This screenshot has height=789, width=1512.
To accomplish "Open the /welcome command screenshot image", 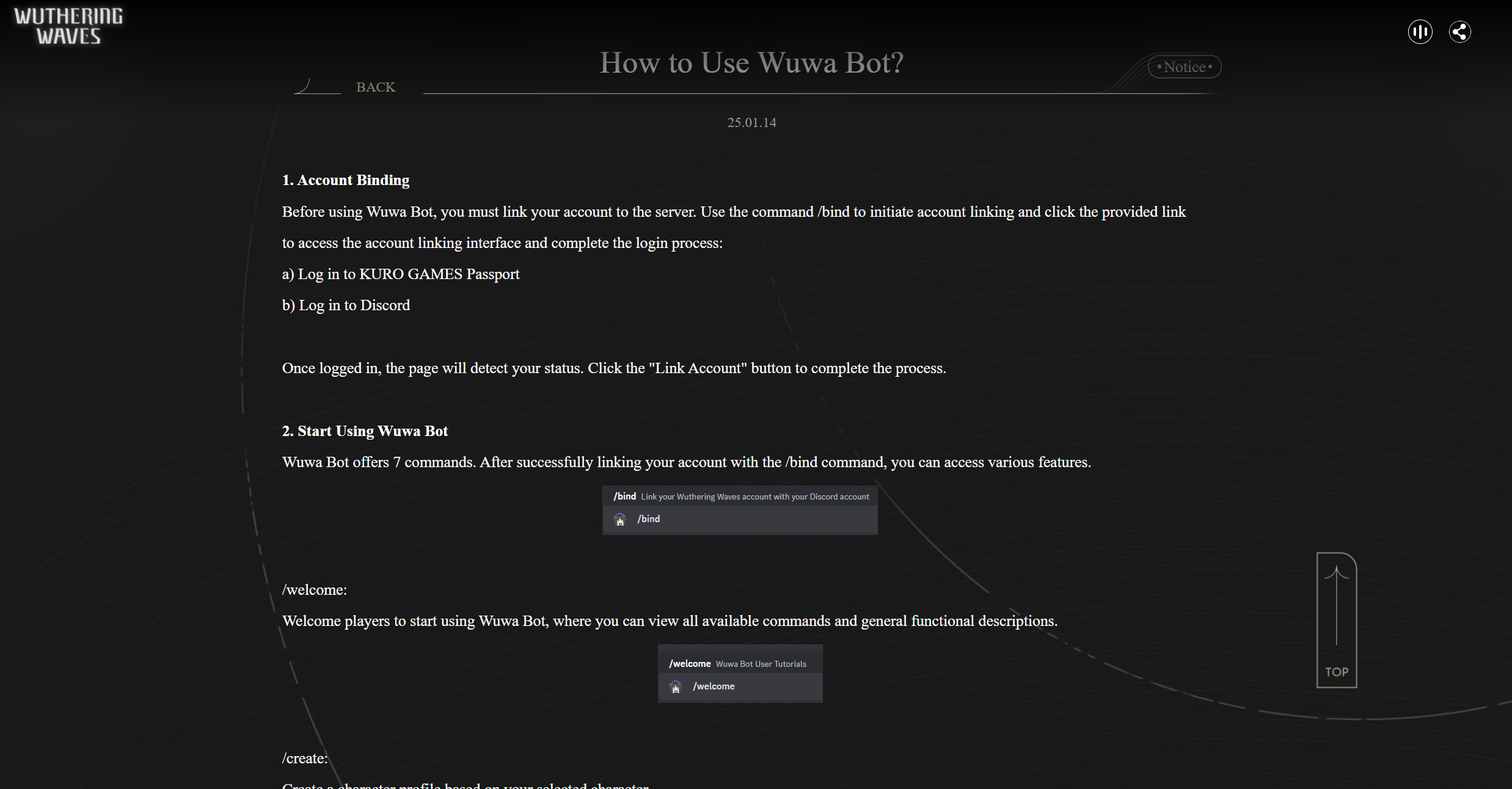I will [740, 674].
